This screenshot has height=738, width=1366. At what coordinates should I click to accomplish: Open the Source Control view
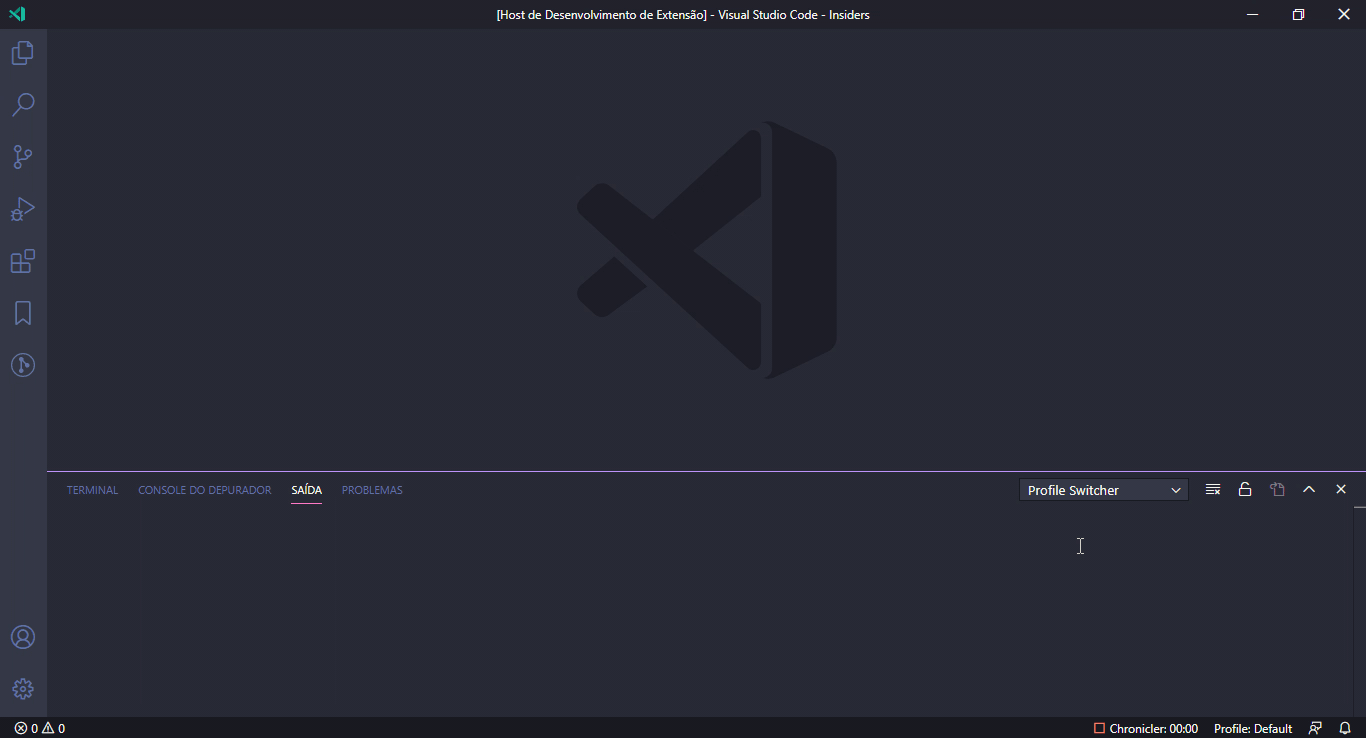click(x=22, y=156)
